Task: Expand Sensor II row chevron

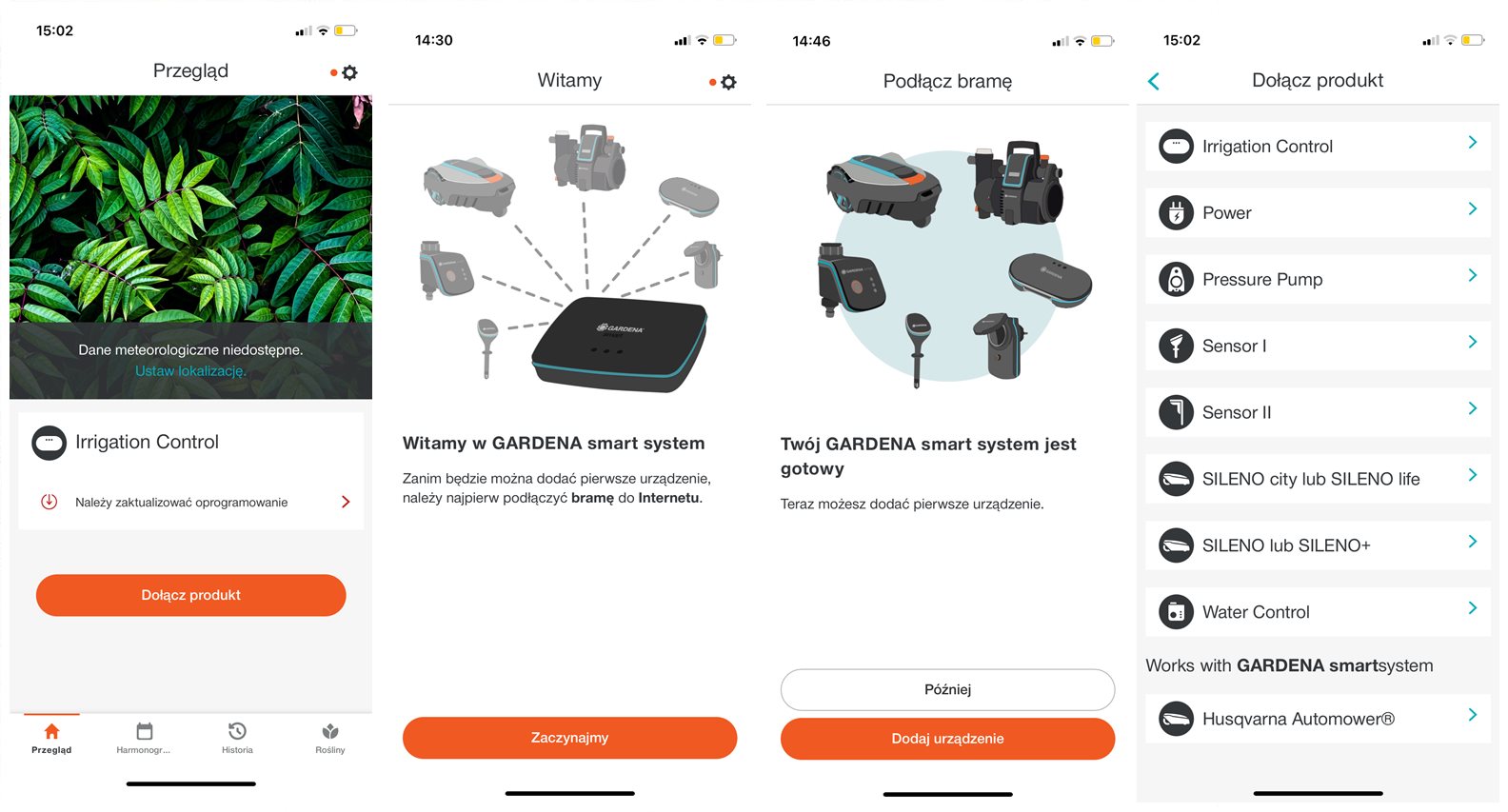Action: [x=1473, y=408]
